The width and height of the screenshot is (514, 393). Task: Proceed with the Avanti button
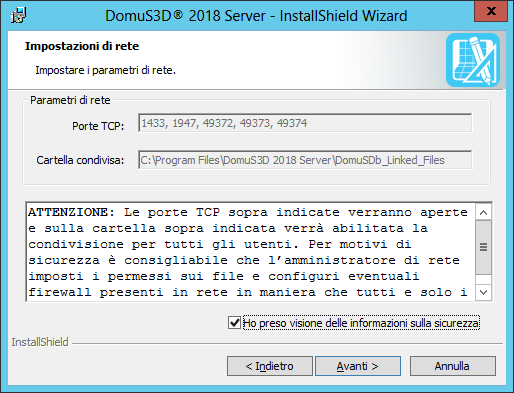tap(358, 366)
